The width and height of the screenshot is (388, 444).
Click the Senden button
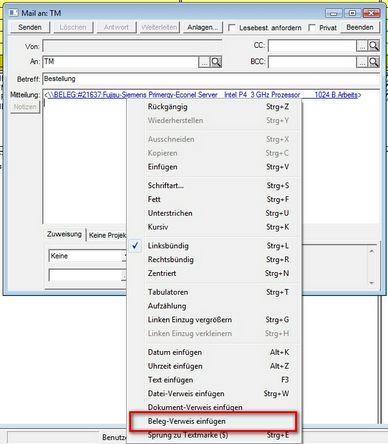tap(30, 27)
